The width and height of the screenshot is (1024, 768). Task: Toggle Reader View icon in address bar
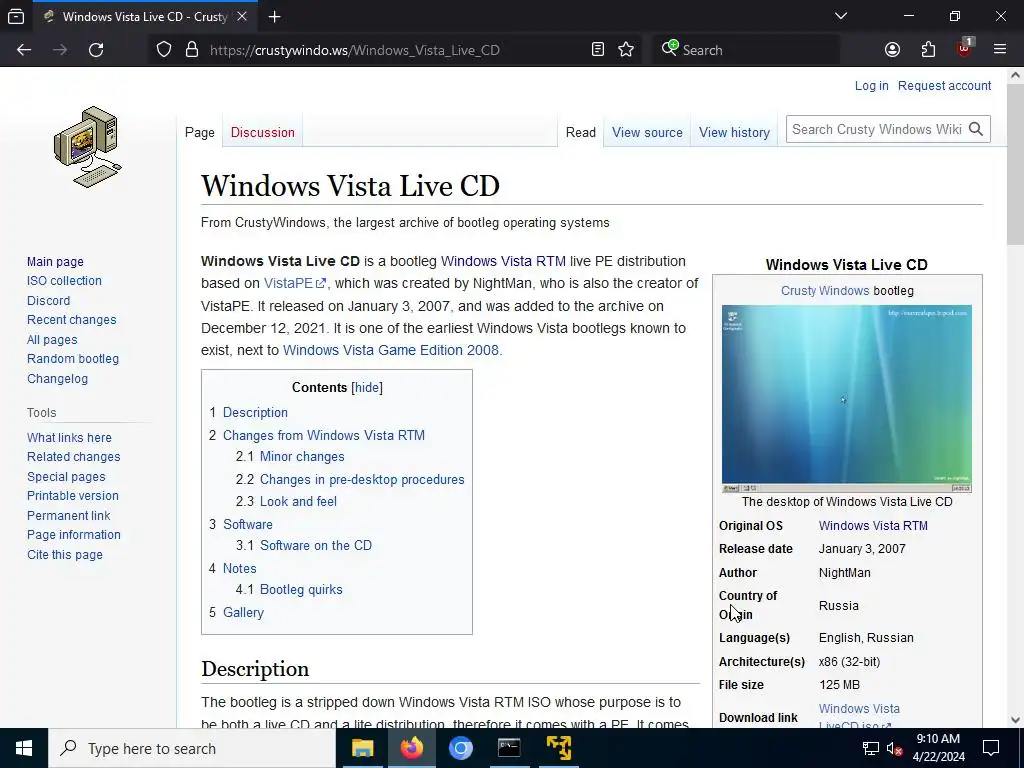[x=598, y=50]
